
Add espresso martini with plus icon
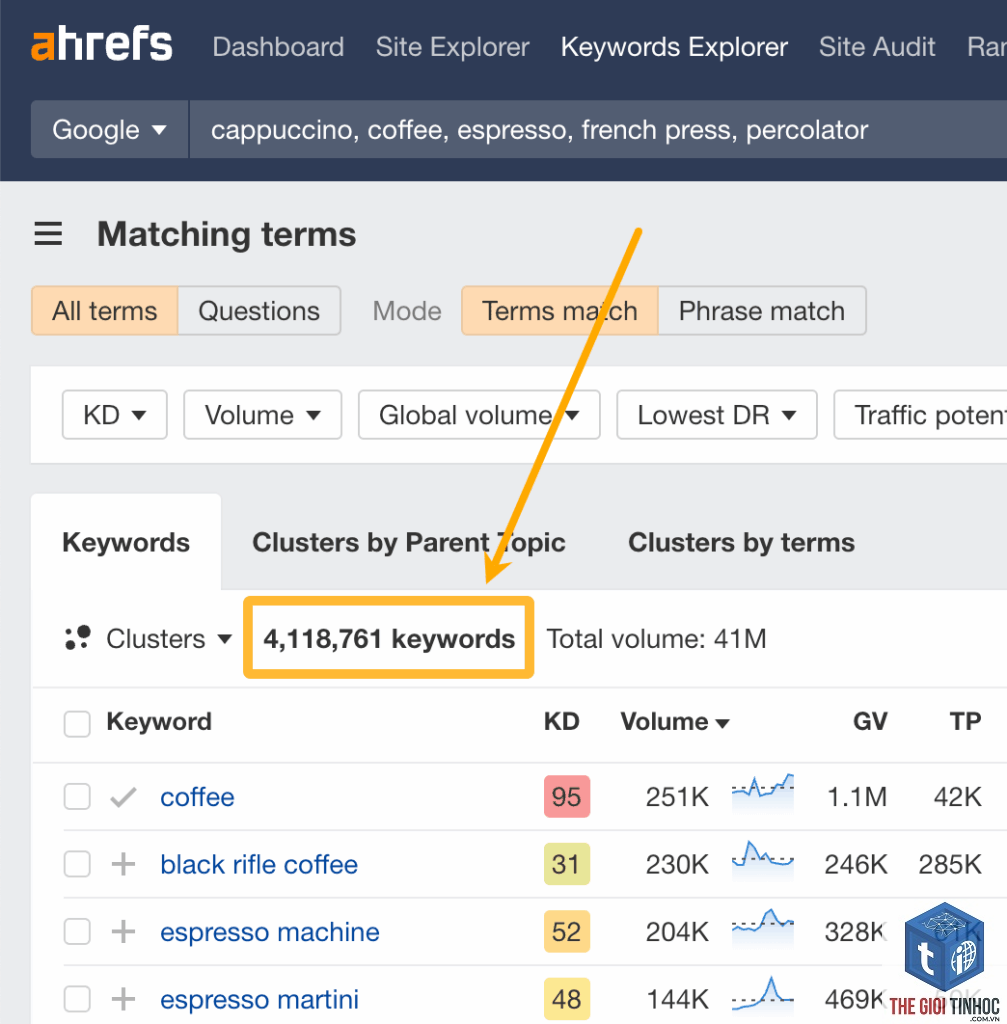click(x=123, y=999)
